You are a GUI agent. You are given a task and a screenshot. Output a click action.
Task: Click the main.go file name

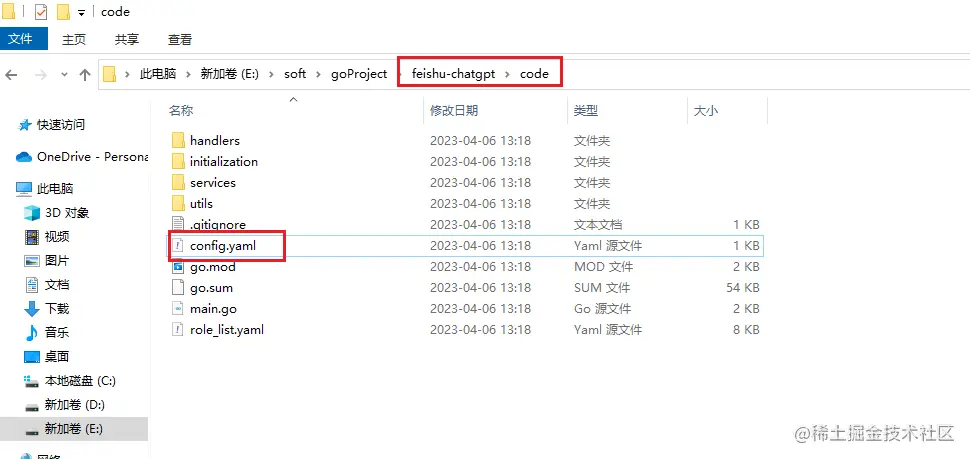pyautogui.click(x=213, y=309)
